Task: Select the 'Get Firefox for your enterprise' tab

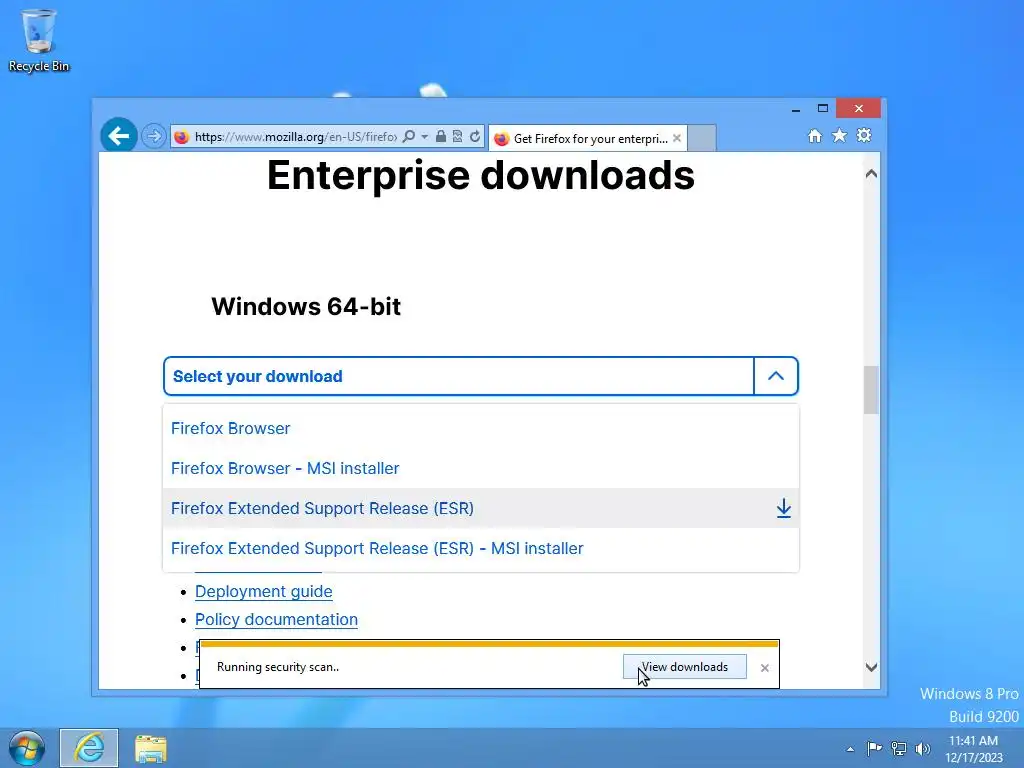Action: (587, 138)
